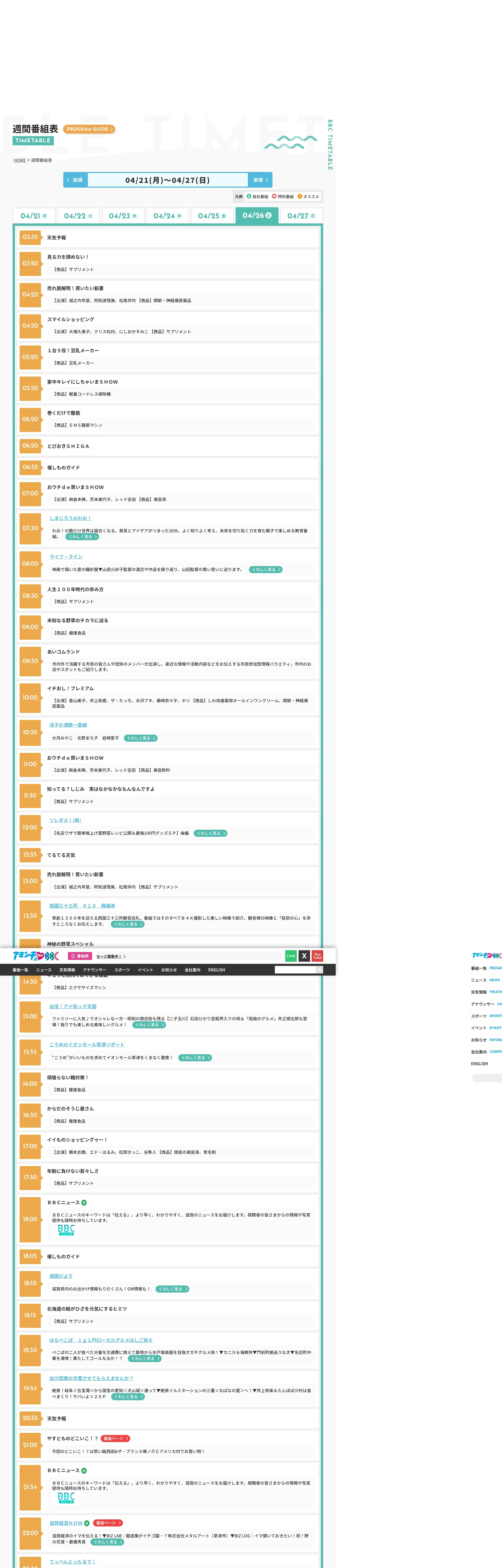Click the pink 番組表 header badge
The width and height of the screenshot is (502, 1568).
pos(80,956)
